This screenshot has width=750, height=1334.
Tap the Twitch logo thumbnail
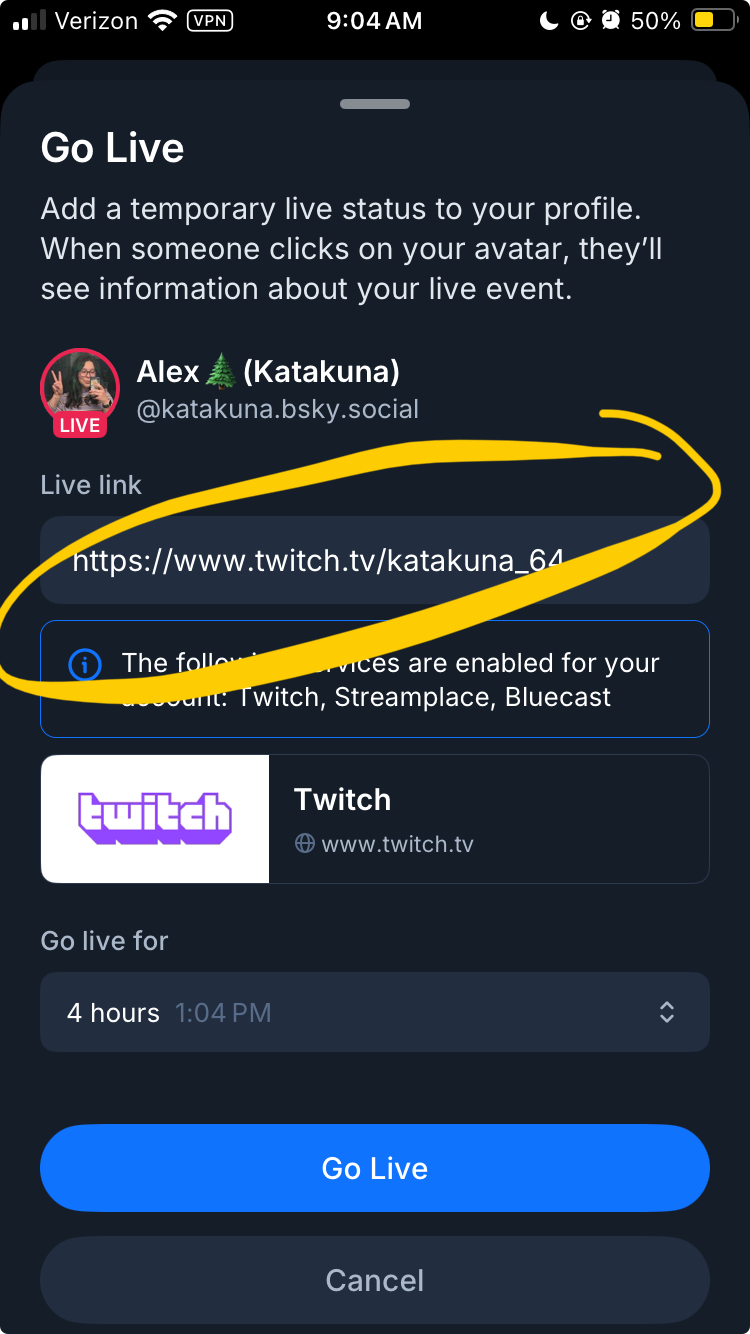point(155,819)
